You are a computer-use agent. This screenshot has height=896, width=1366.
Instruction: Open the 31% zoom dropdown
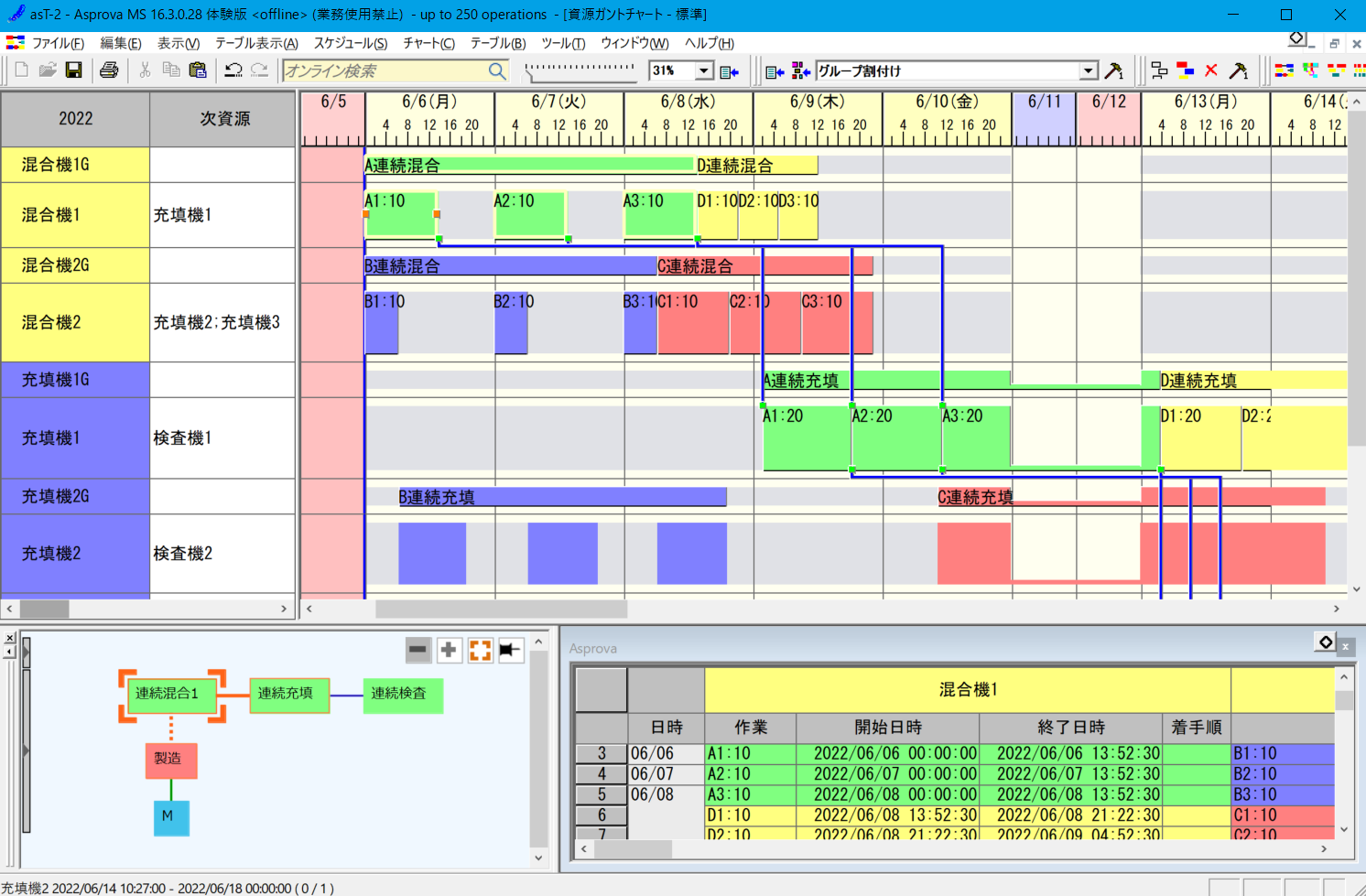(703, 70)
